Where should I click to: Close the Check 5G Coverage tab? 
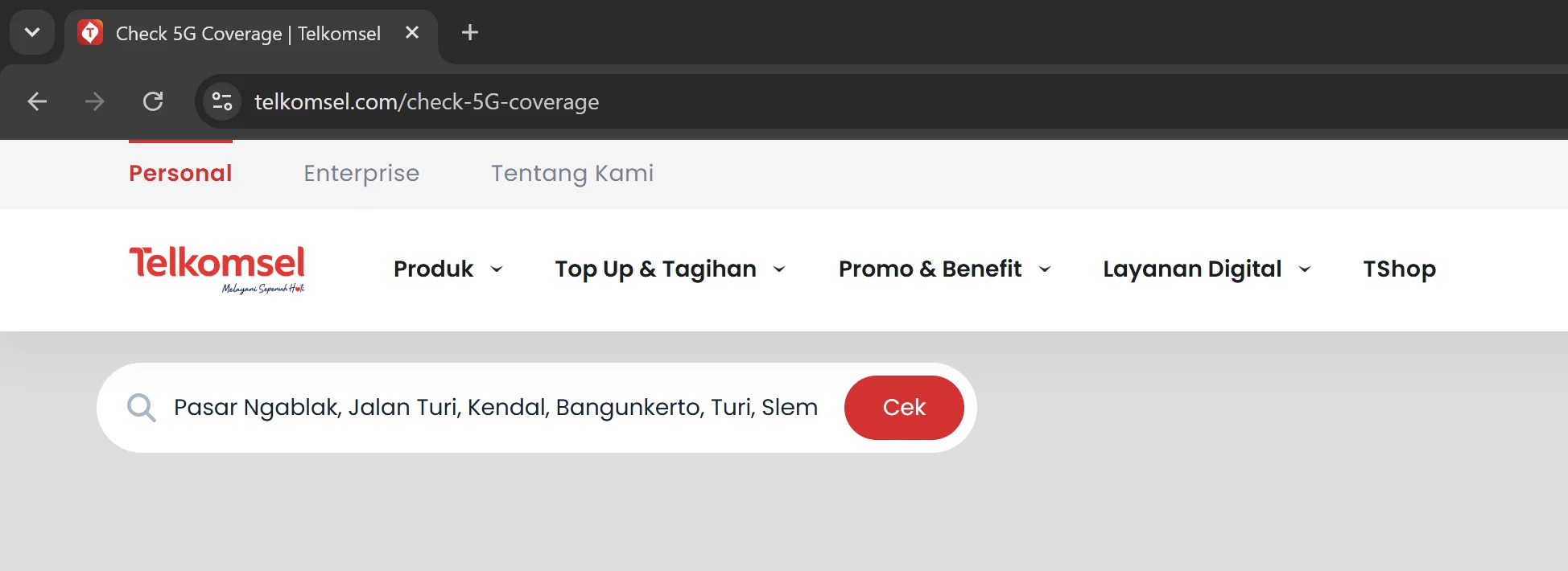[x=412, y=32]
